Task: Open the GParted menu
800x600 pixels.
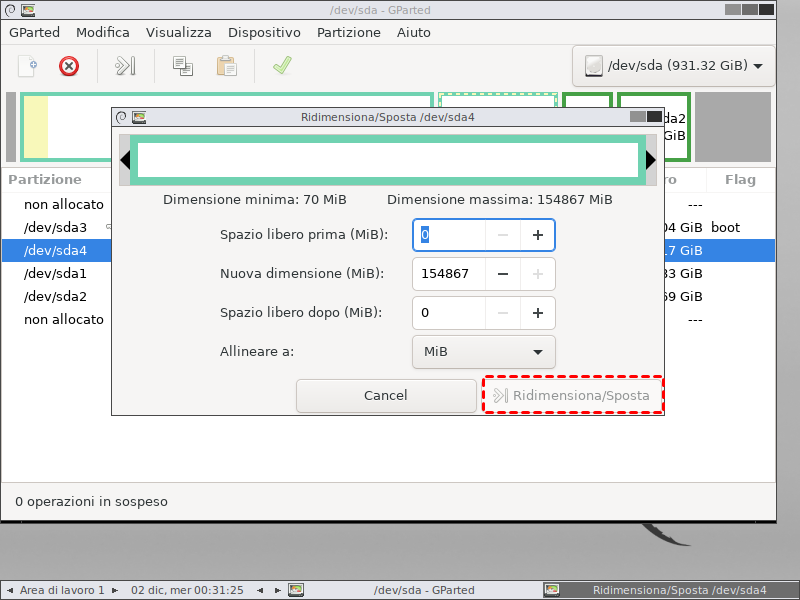Action: pos(34,32)
